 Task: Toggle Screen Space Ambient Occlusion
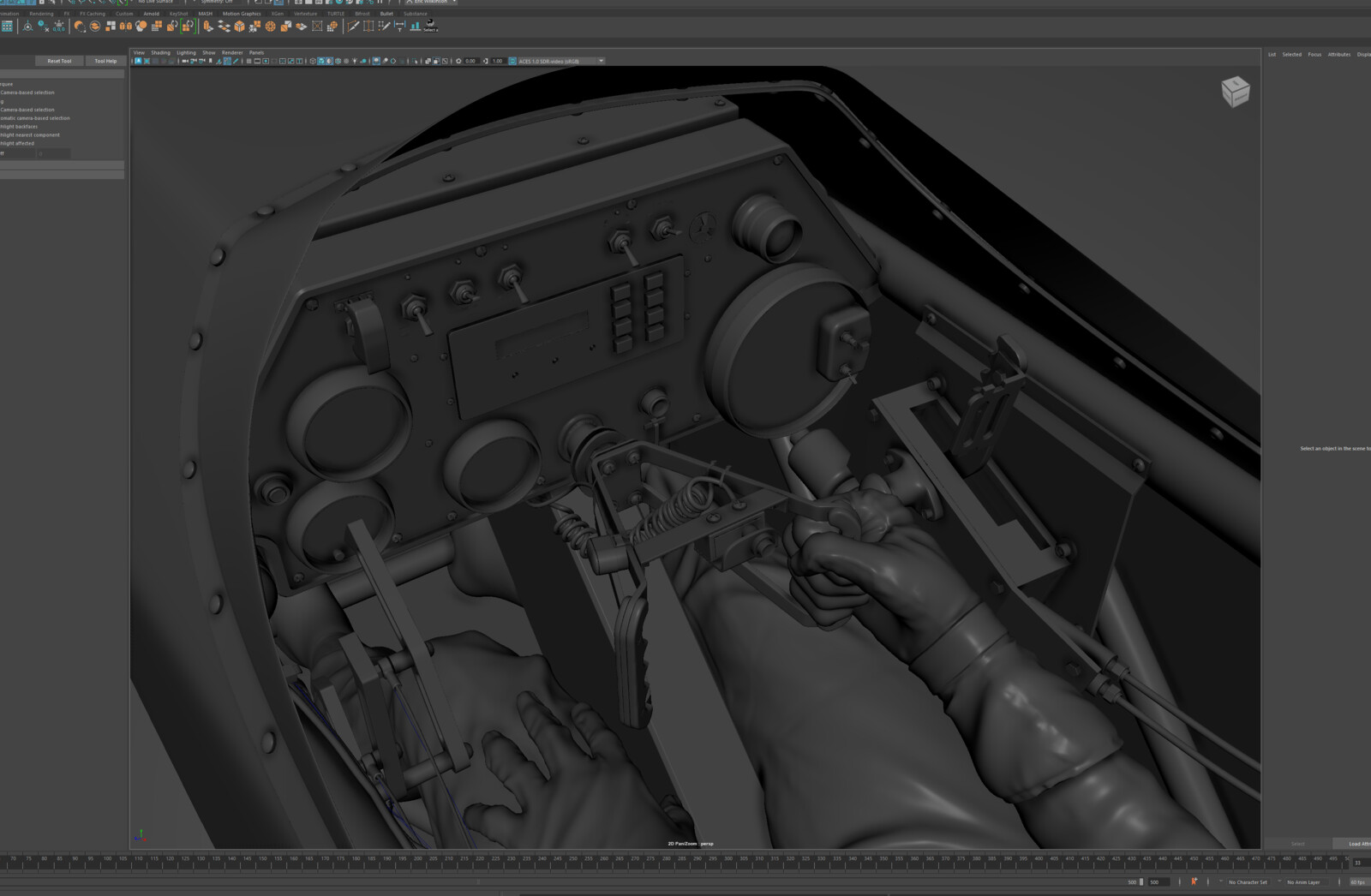tap(376, 61)
